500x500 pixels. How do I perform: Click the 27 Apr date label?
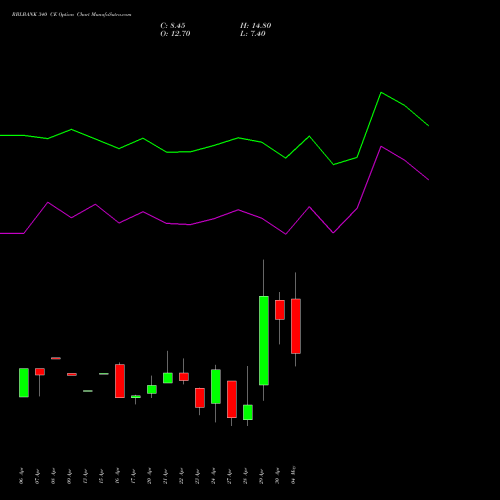pos(230,476)
